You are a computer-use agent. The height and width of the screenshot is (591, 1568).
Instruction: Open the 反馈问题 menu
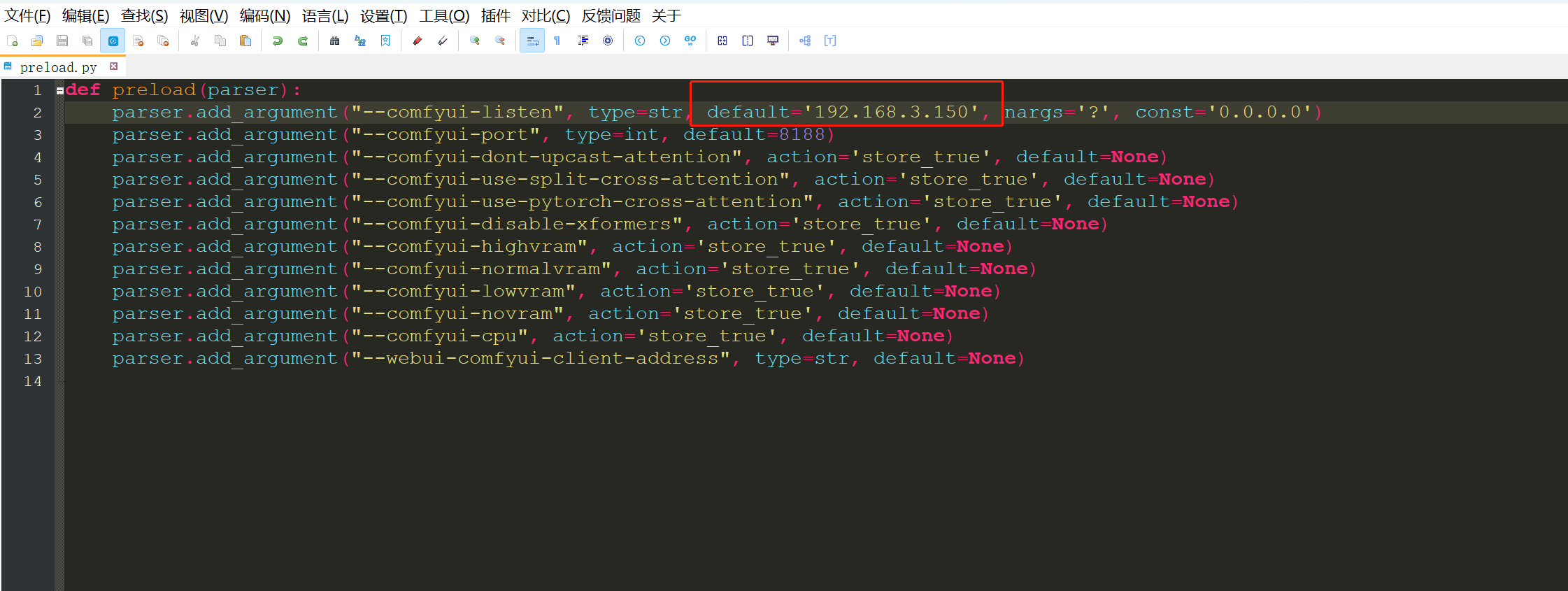[611, 15]
